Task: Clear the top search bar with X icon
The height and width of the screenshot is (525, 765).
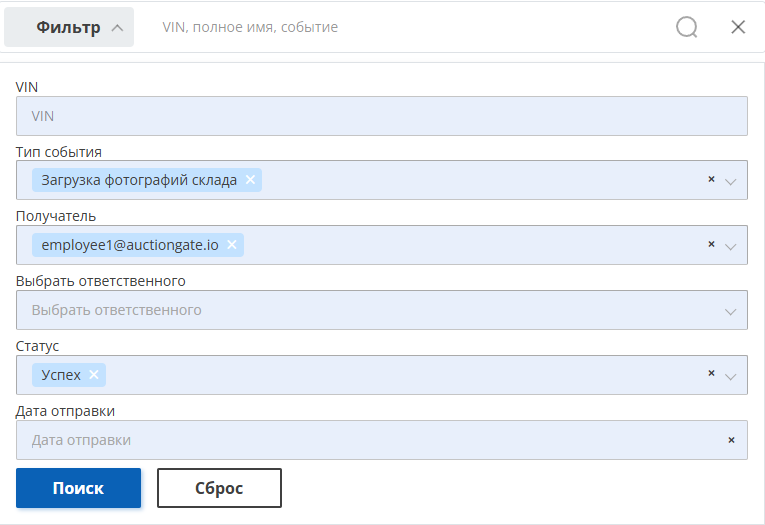Action: pyautogui.click(x=738, y=27)
